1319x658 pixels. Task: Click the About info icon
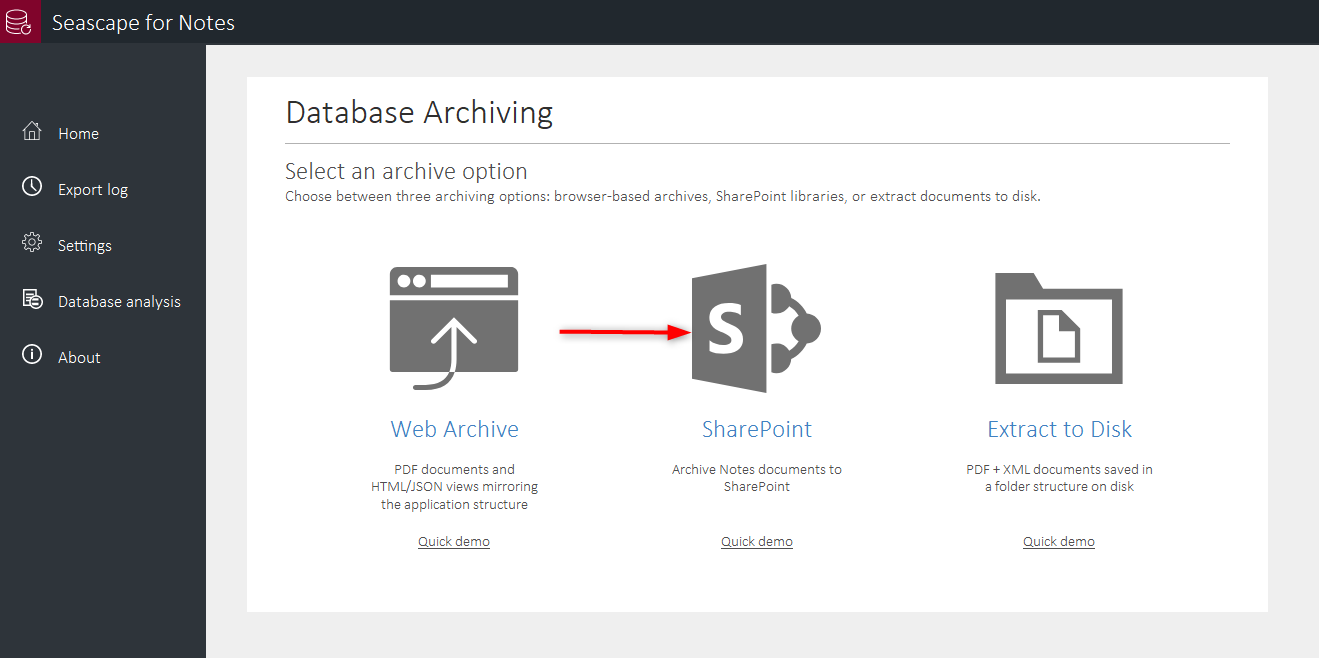(32, 355)
